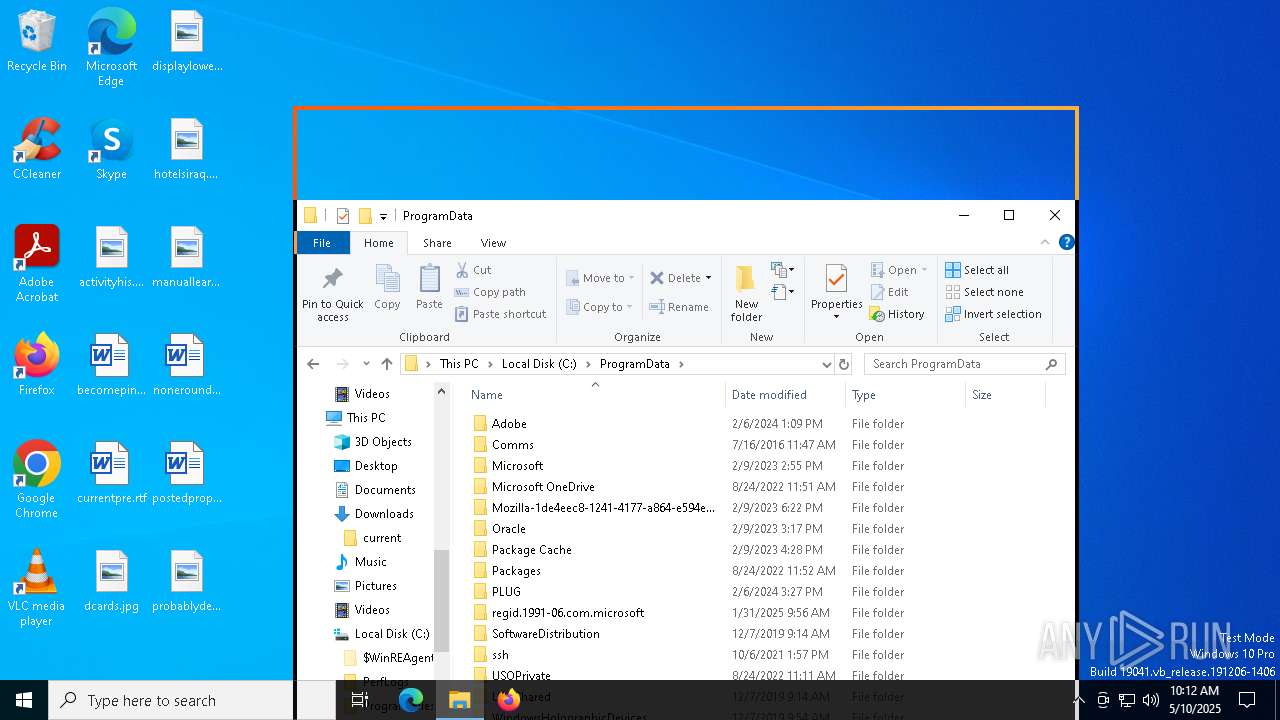
Task: Choose Copy path in ribbon
Action: (490, 292)
